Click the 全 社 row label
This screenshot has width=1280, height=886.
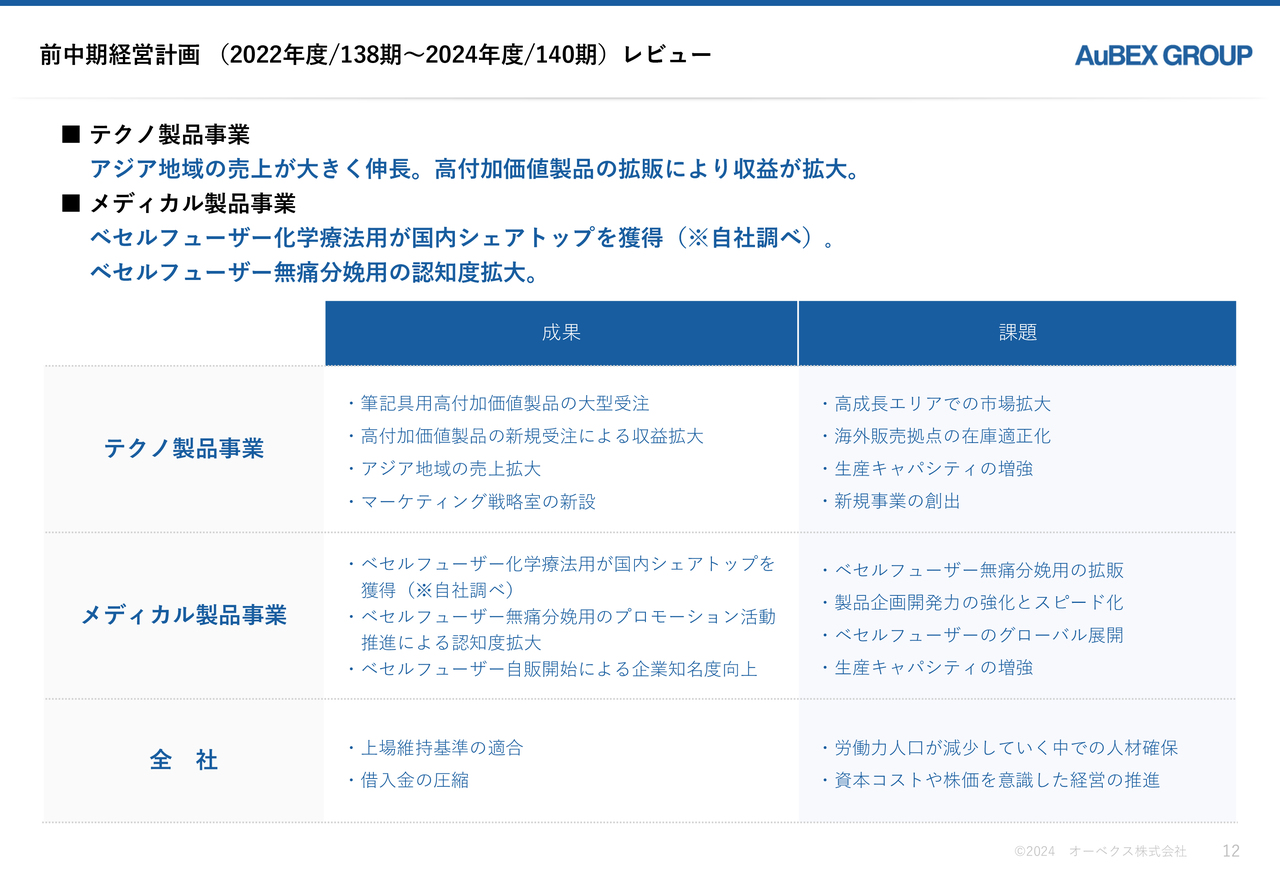click(x=184, y=760)
